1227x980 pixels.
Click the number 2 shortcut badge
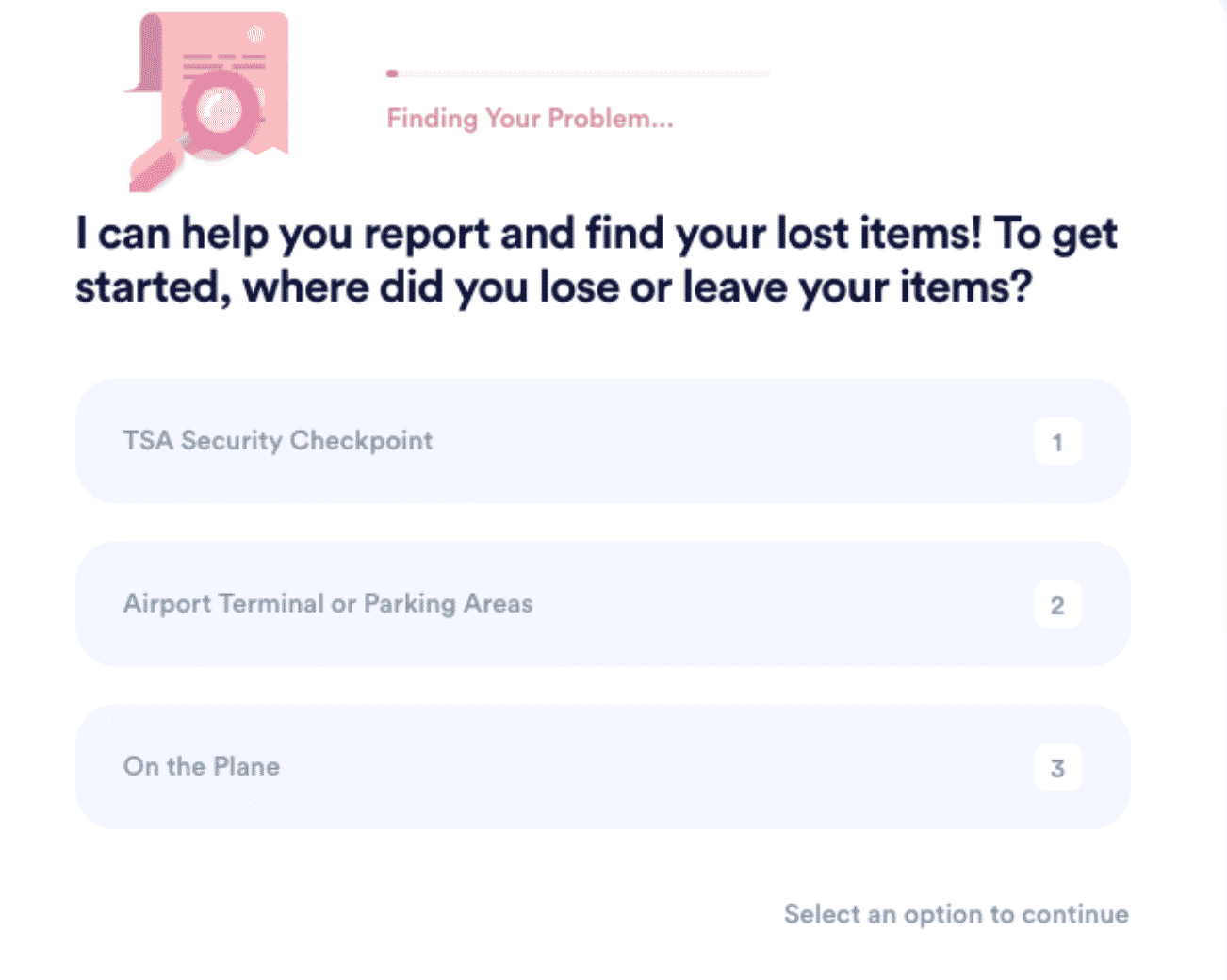(x=1057, y=605)
